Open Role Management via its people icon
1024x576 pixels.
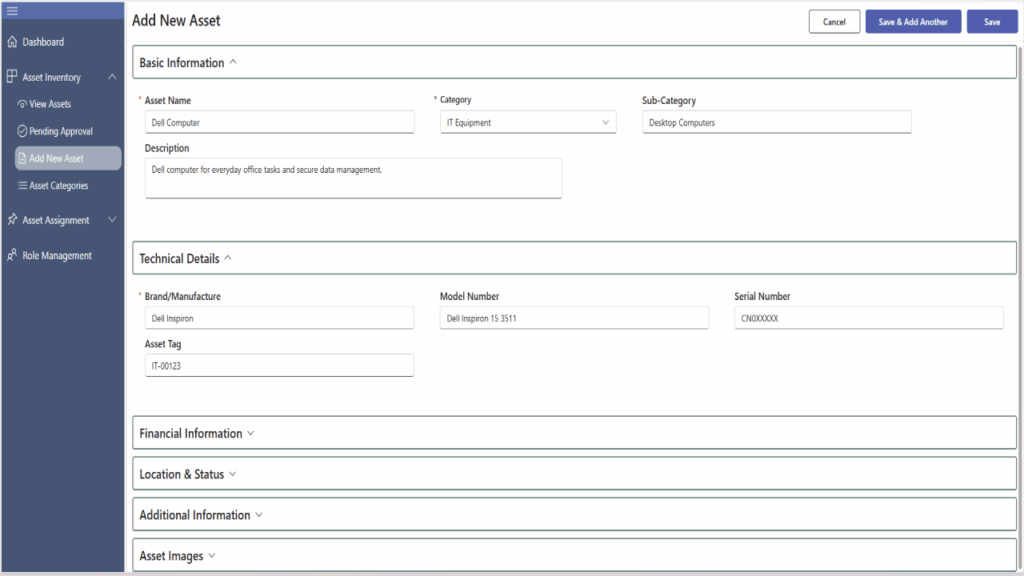tap(12, 255)
